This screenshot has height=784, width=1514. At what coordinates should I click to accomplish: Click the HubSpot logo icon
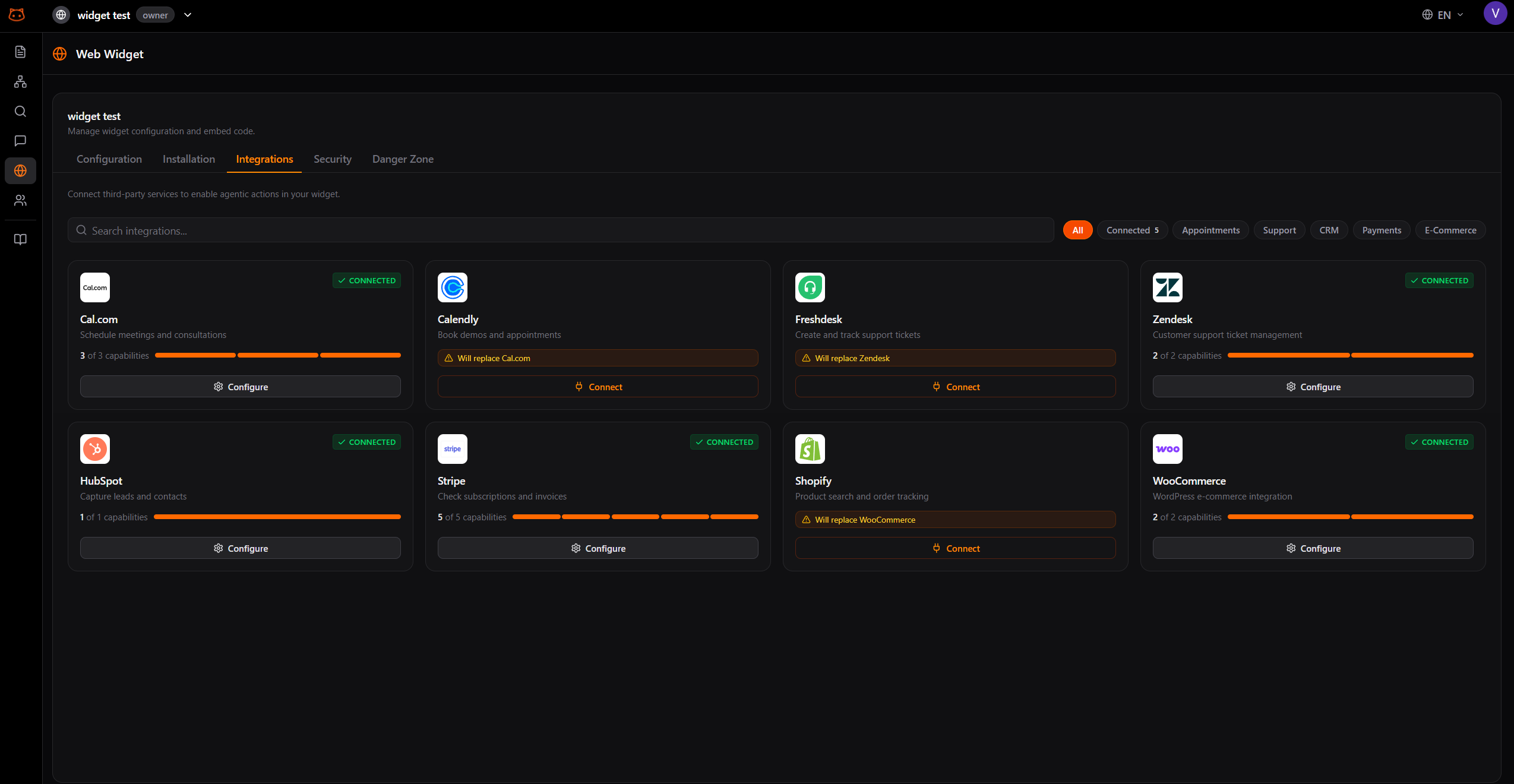pos(95,449)
